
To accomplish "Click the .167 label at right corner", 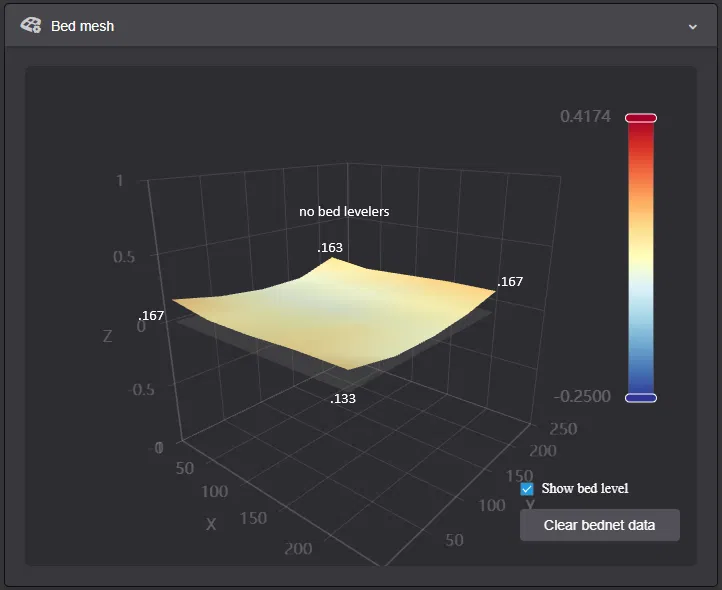I will pos(510,281).
